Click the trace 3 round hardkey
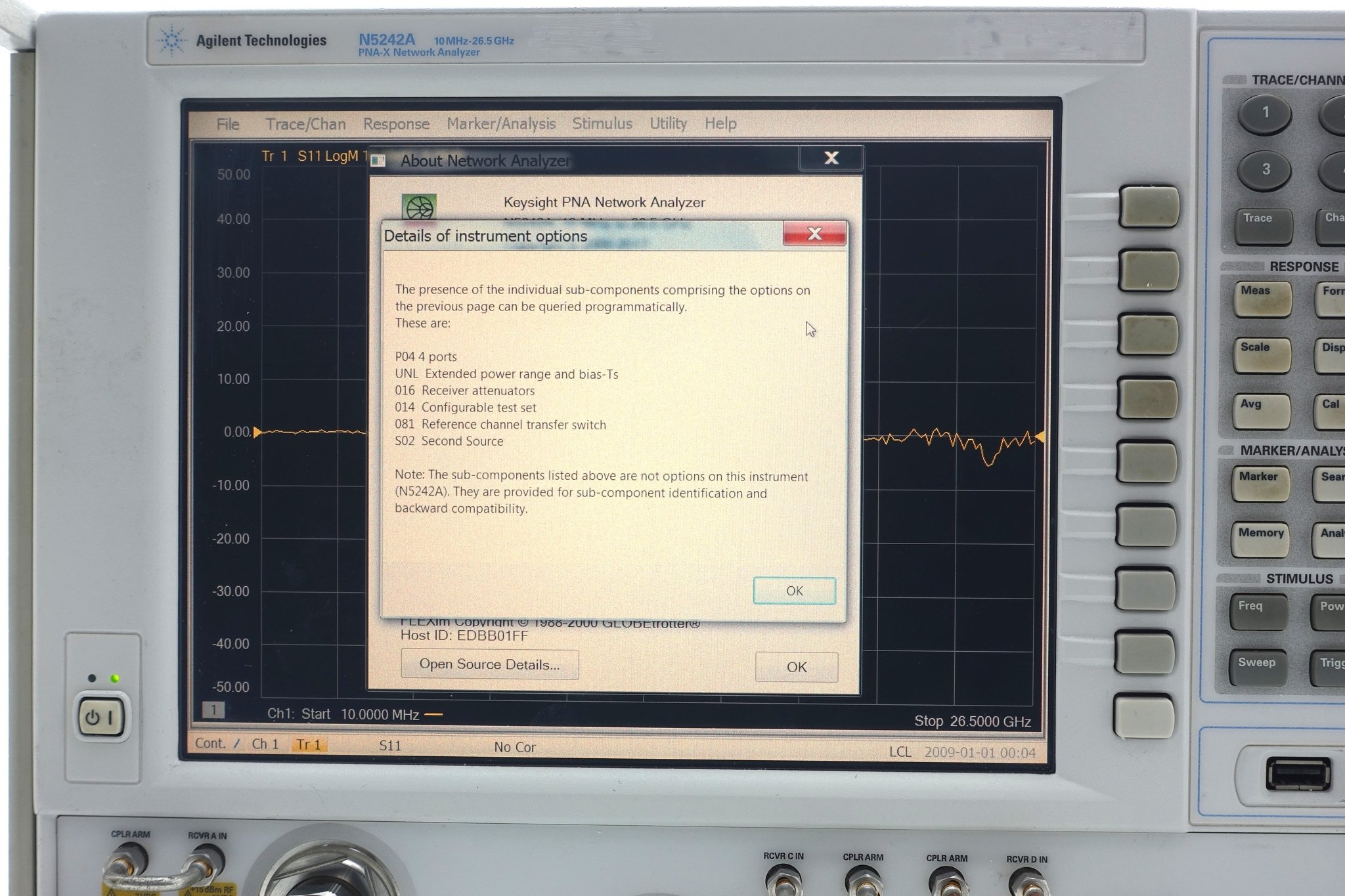This screenshot has height=896, width=1345. tap(1264, 170)
